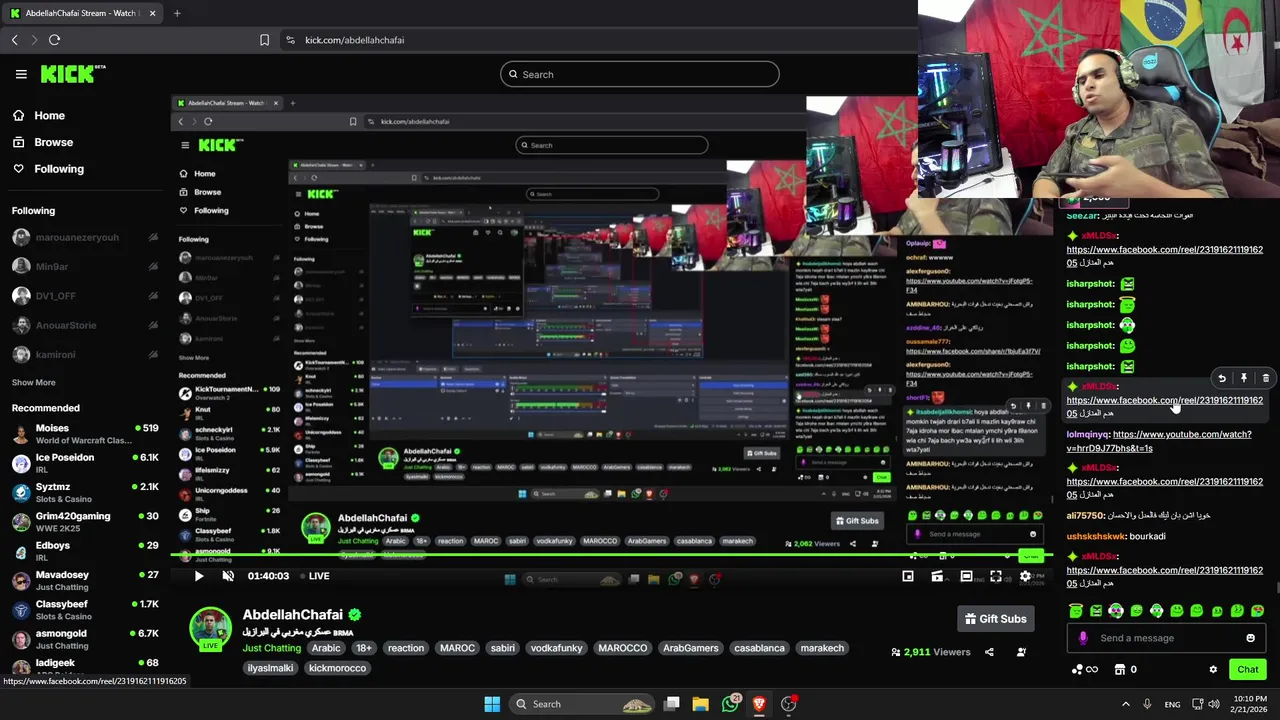
Task: Click the Kick logo
Action: pyautogui.click(x=72, y=74)
